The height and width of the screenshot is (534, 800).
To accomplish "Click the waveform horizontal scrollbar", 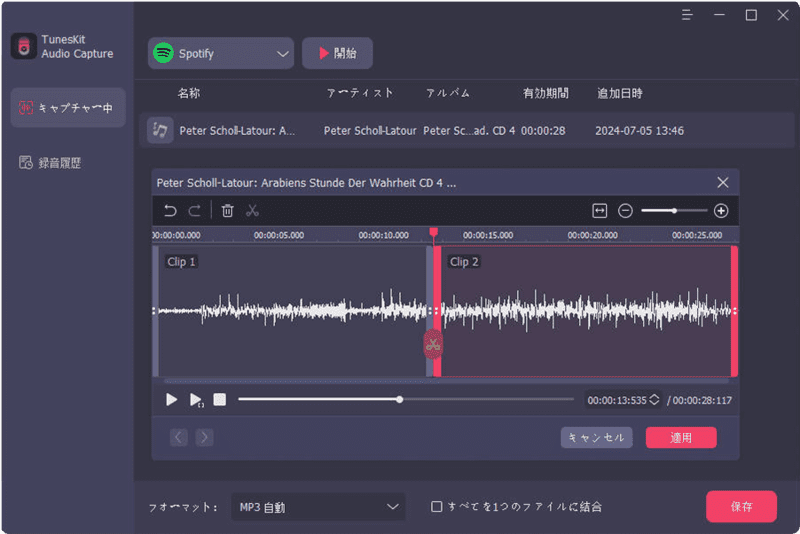I will [x=445, y=380].
